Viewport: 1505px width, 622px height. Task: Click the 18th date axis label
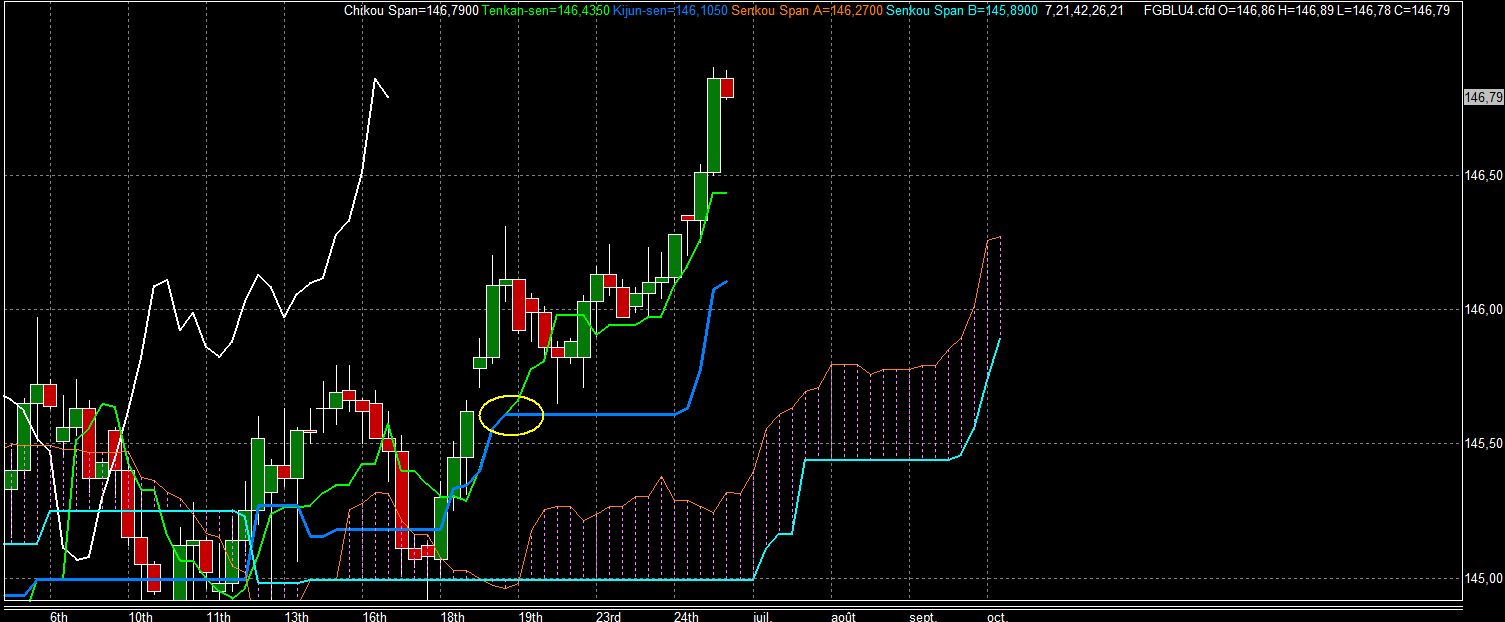452,615
